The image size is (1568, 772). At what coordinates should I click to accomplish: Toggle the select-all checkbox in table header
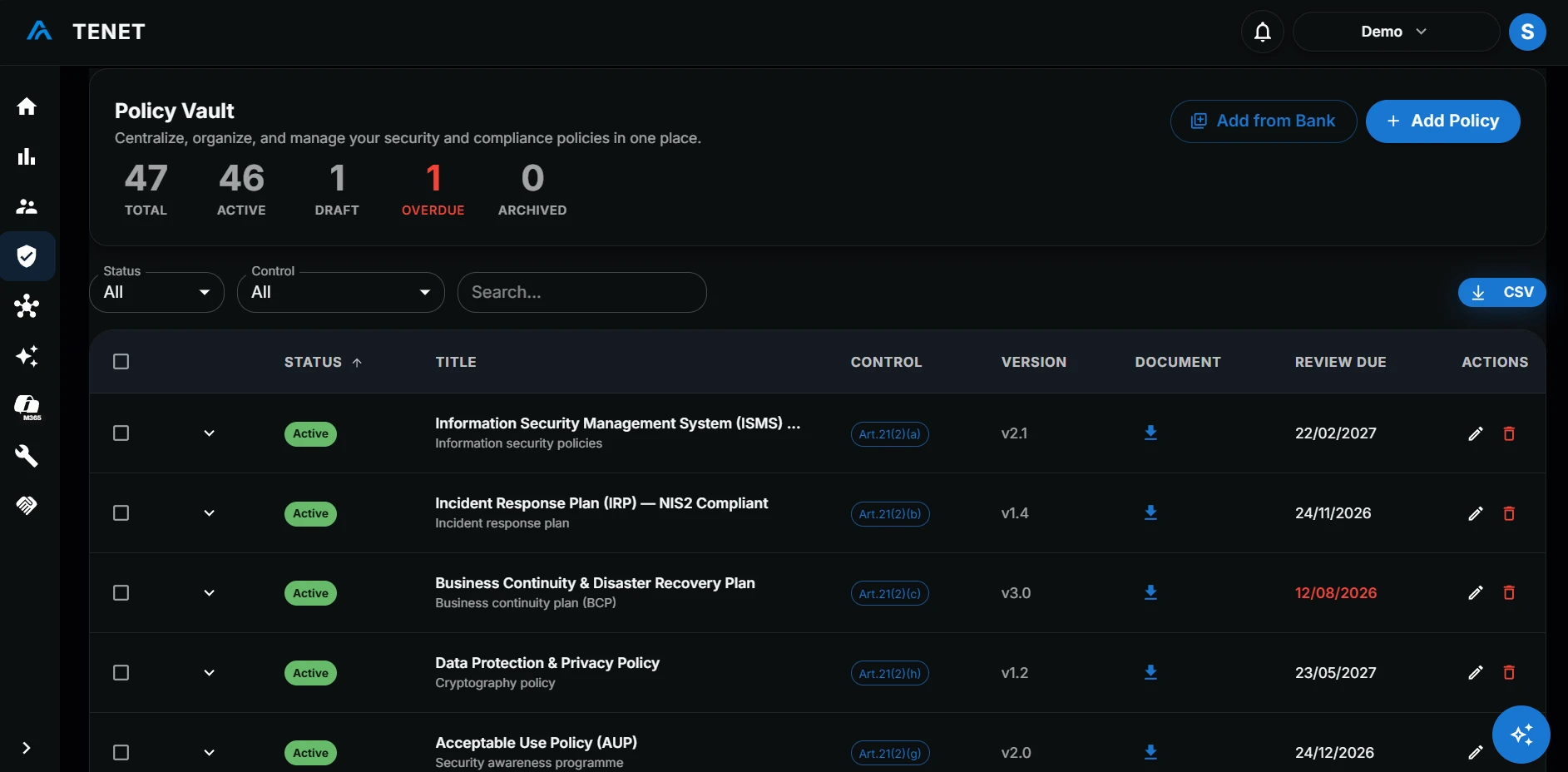coord(121,361)
